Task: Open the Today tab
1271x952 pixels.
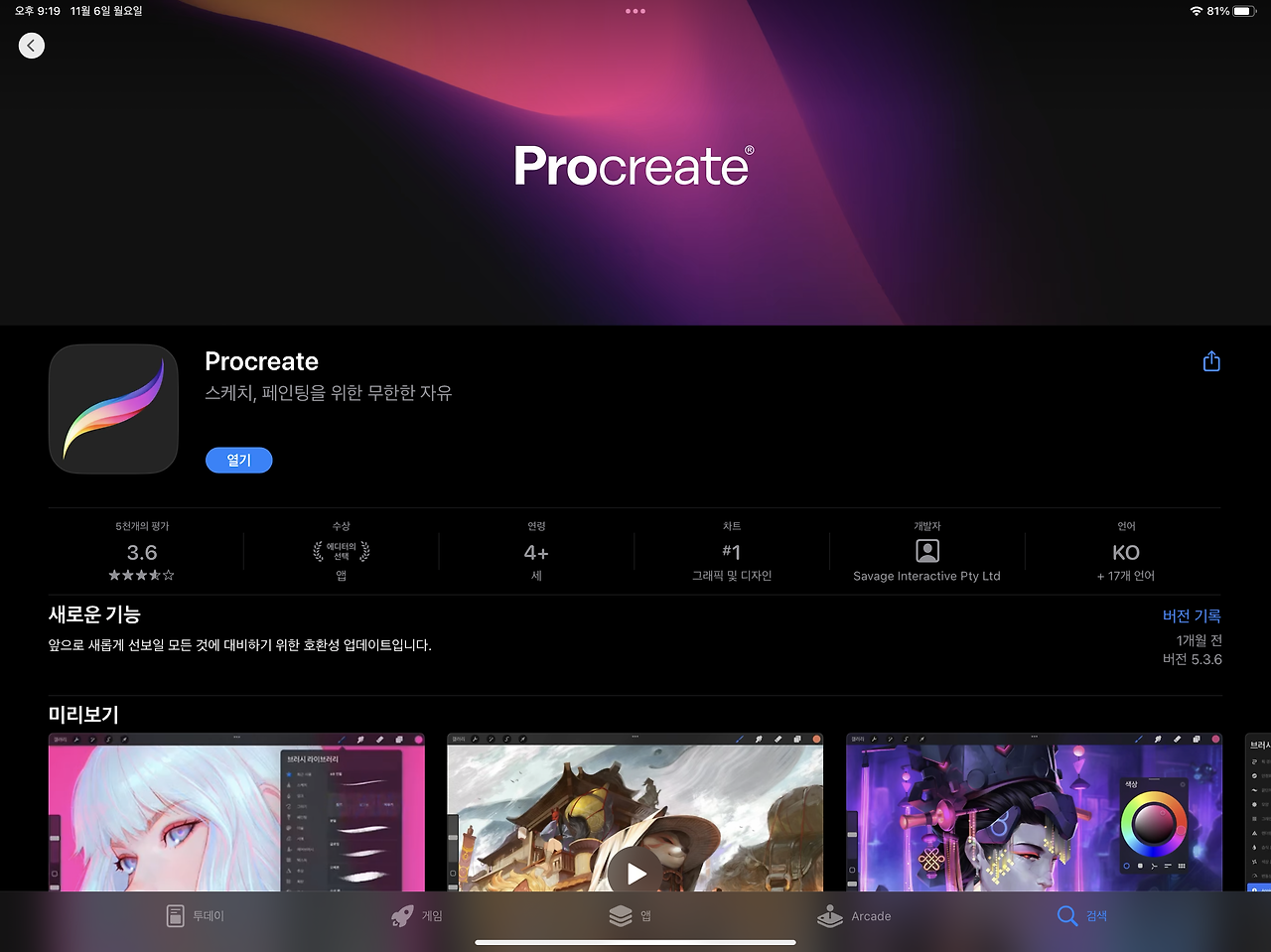Action: click(x=195, y=915)
